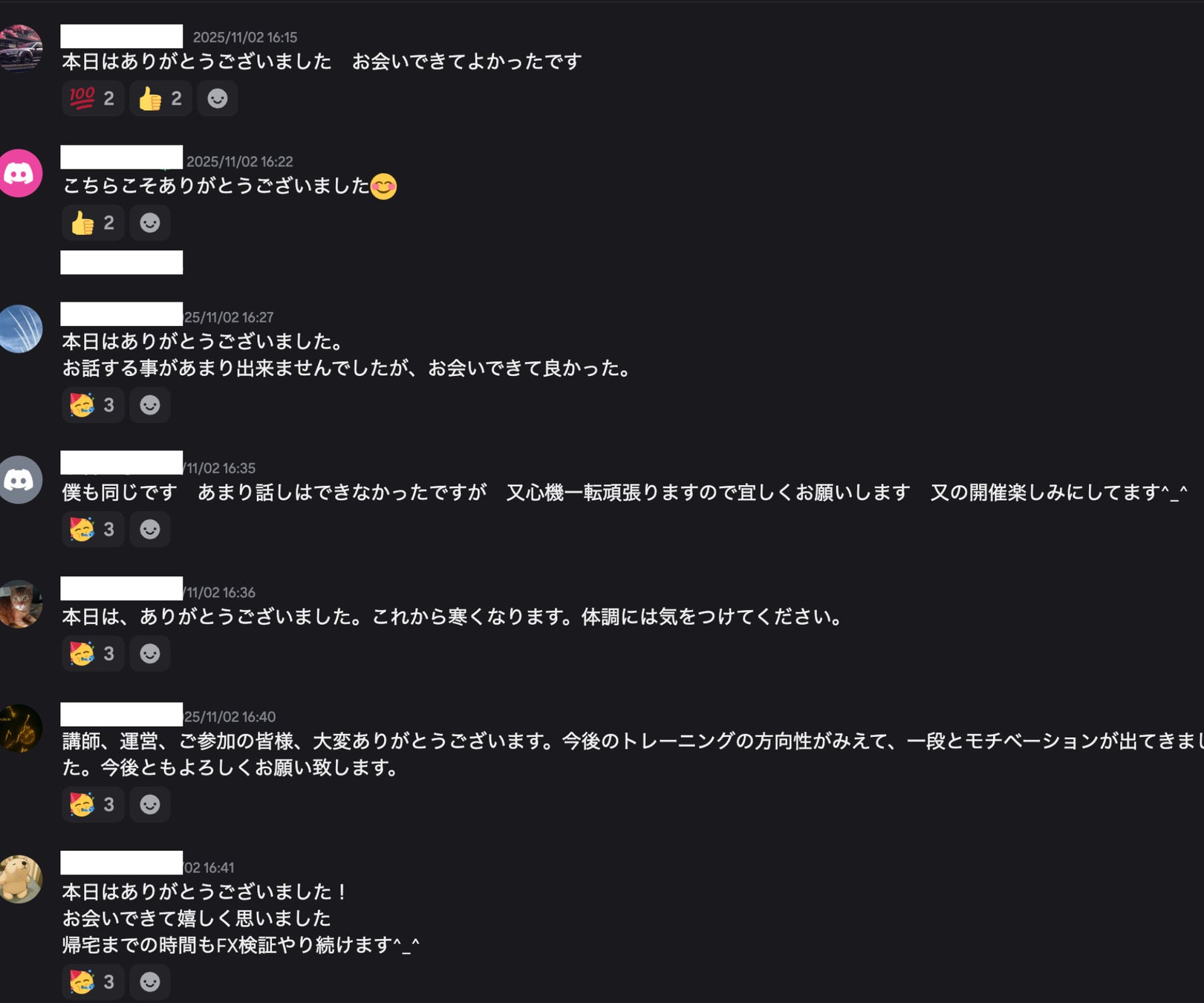Add reaction to the 16:35 message
1204x1003 pixels.
point(150,529)
